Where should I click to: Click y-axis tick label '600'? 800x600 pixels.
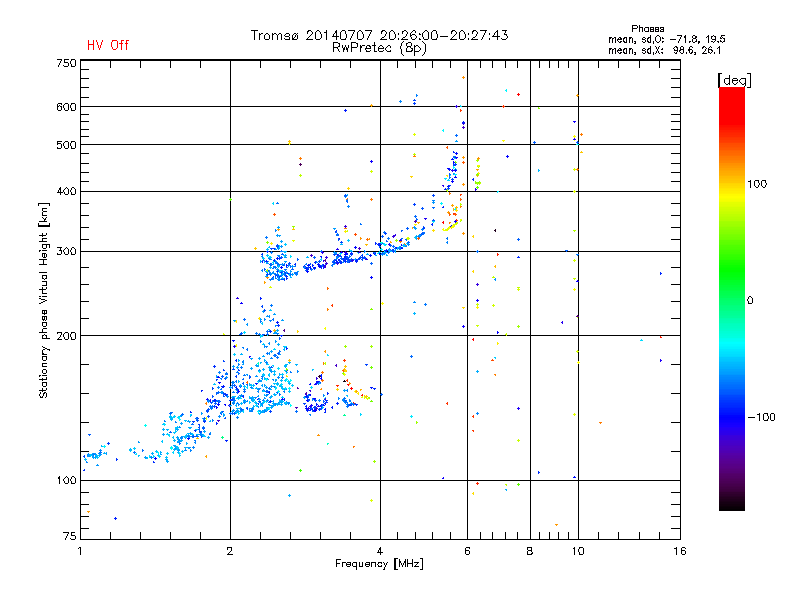tap(66, 107)
